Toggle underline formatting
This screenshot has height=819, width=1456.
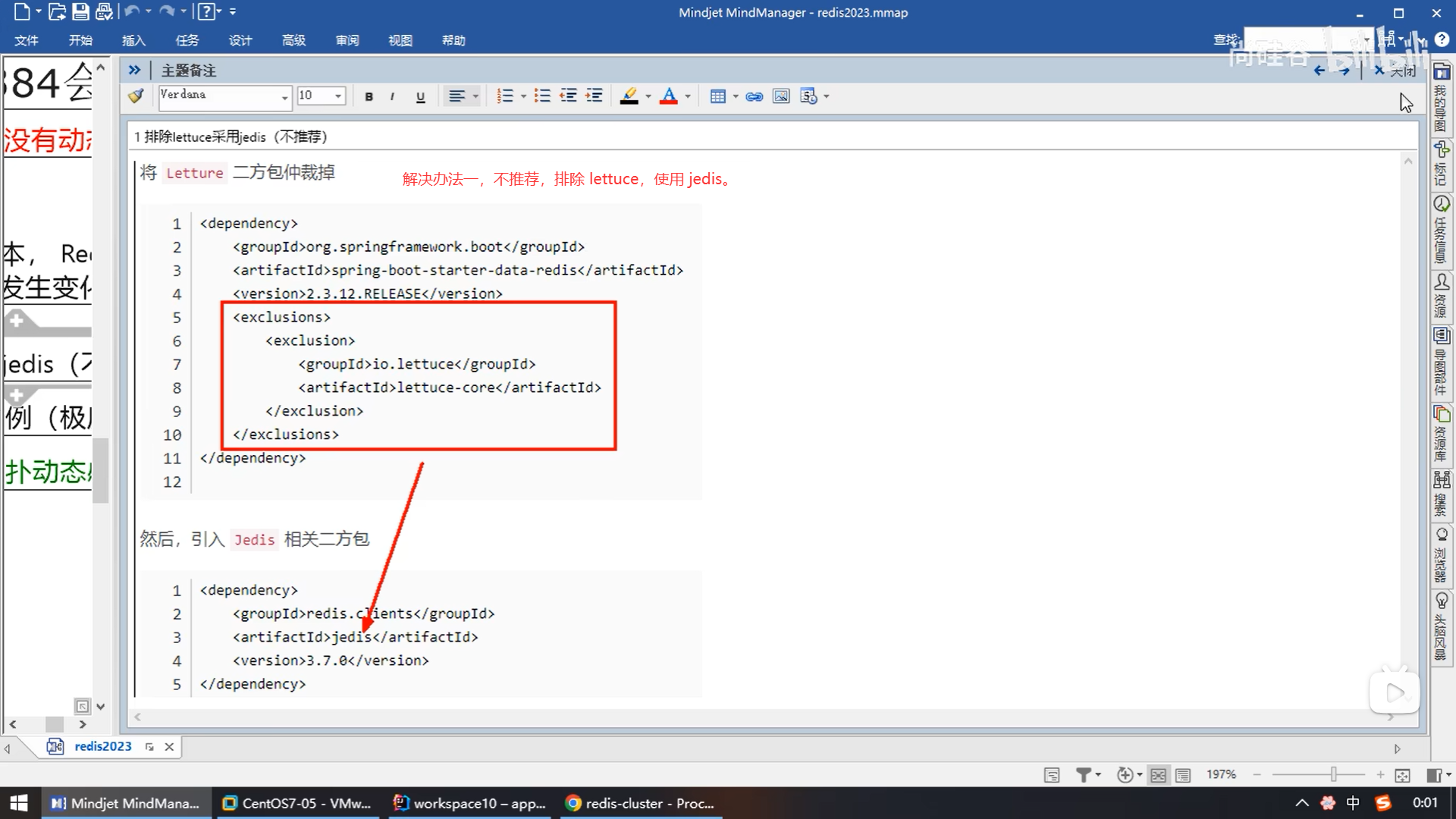[x=420, y=96]
